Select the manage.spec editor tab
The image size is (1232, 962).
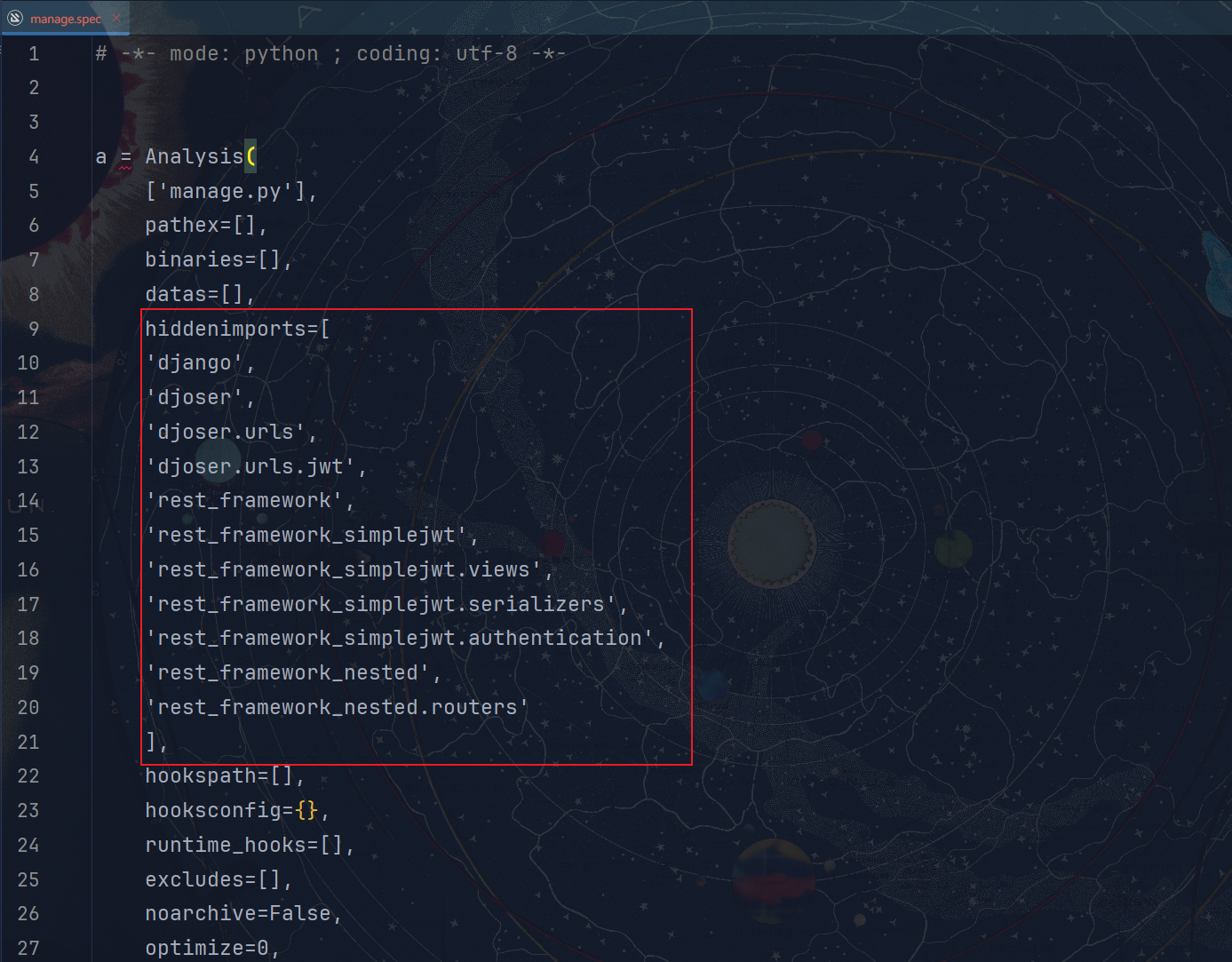click(65, 19)
